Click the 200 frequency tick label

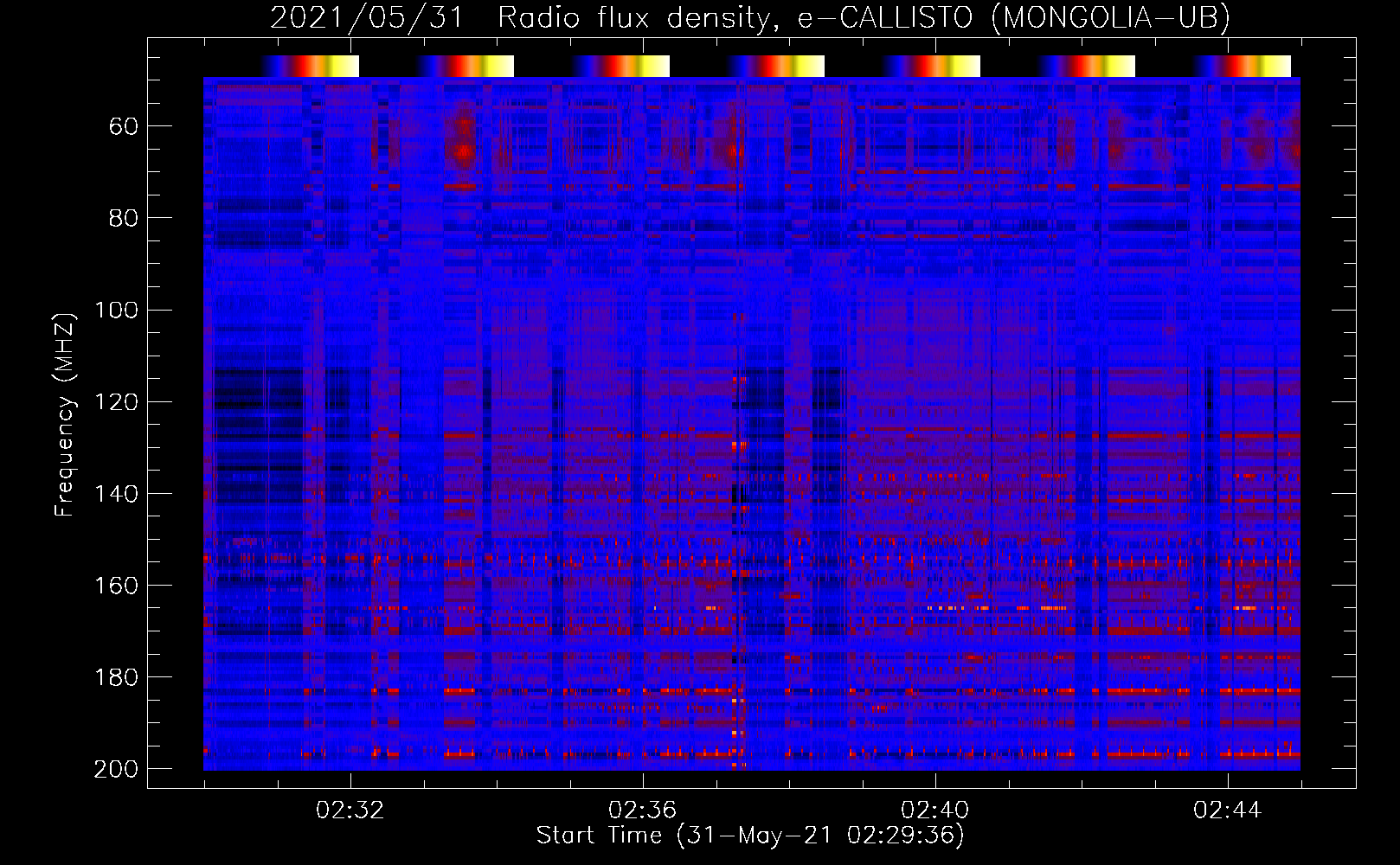116,769
